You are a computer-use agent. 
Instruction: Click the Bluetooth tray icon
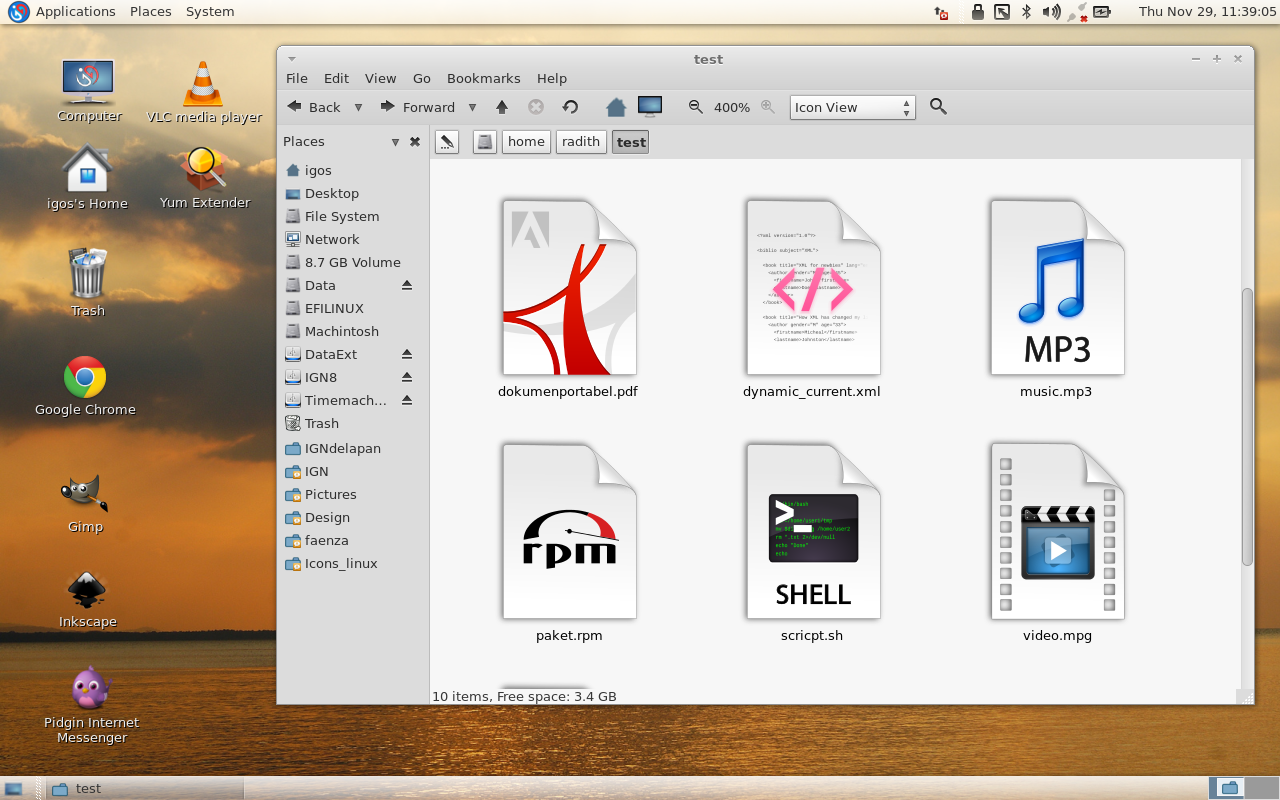click(1026, 12)
